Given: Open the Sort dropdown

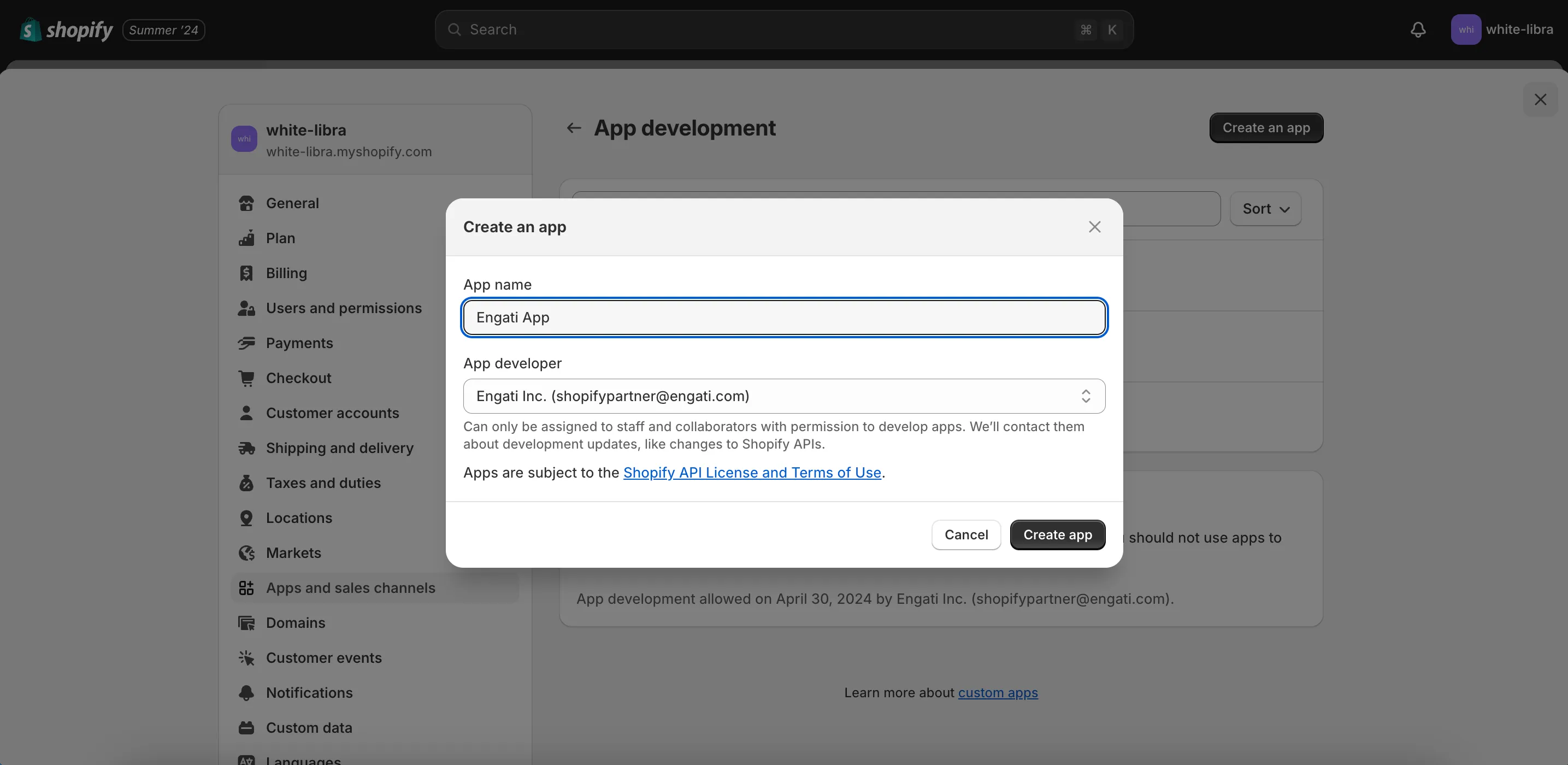Looking at the screenshot, I should point(1265,209).
